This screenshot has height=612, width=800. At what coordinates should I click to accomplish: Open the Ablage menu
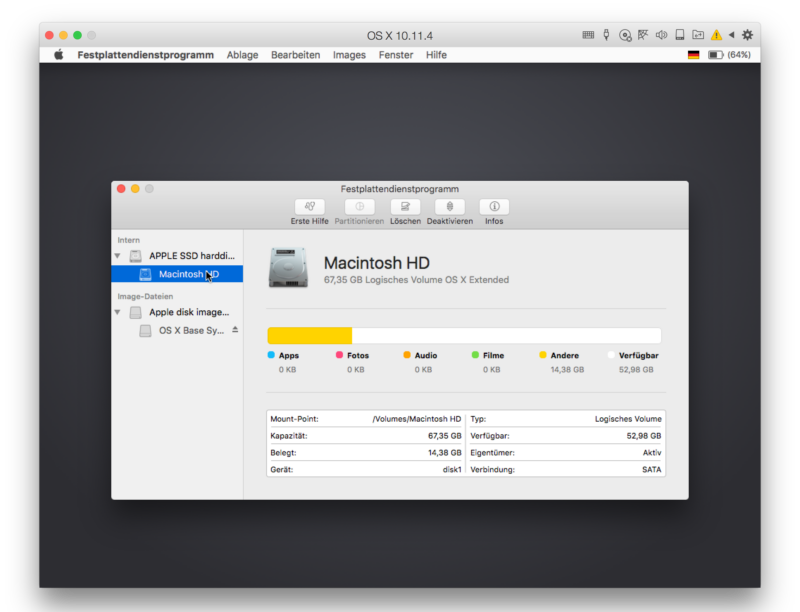[x=242, y=55]
